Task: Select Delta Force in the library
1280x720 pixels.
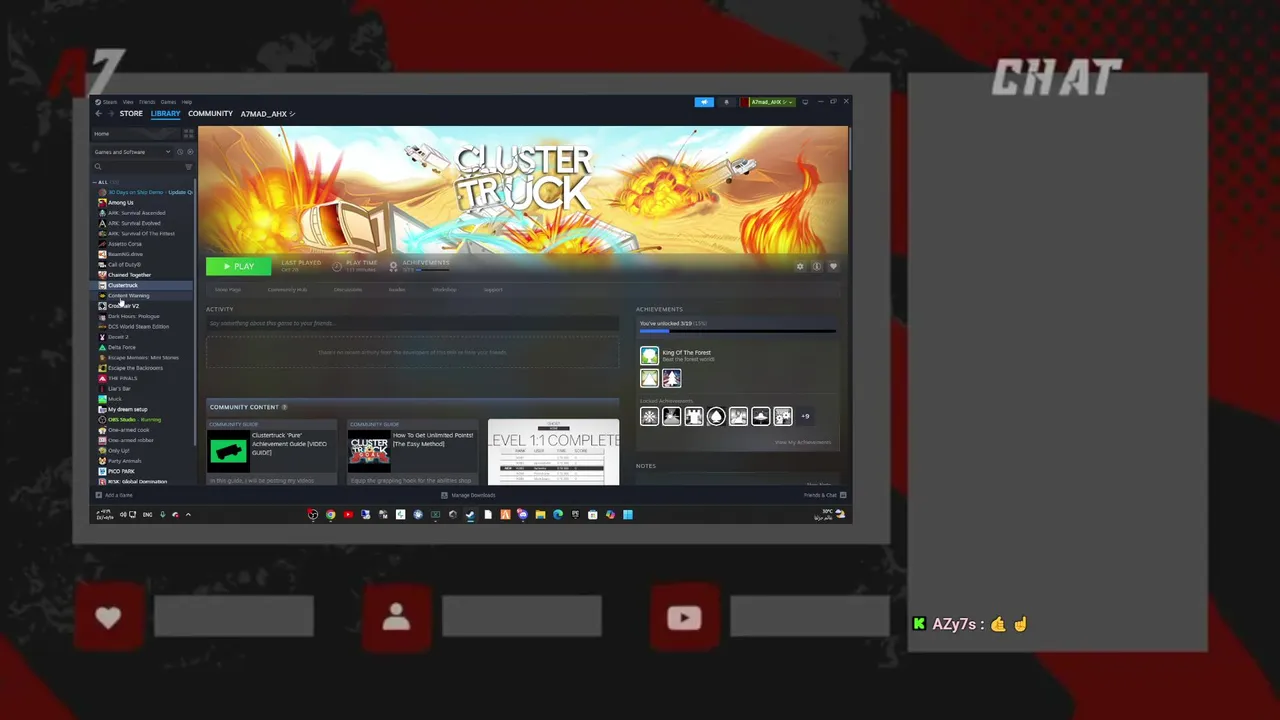Action: (121, 347)
